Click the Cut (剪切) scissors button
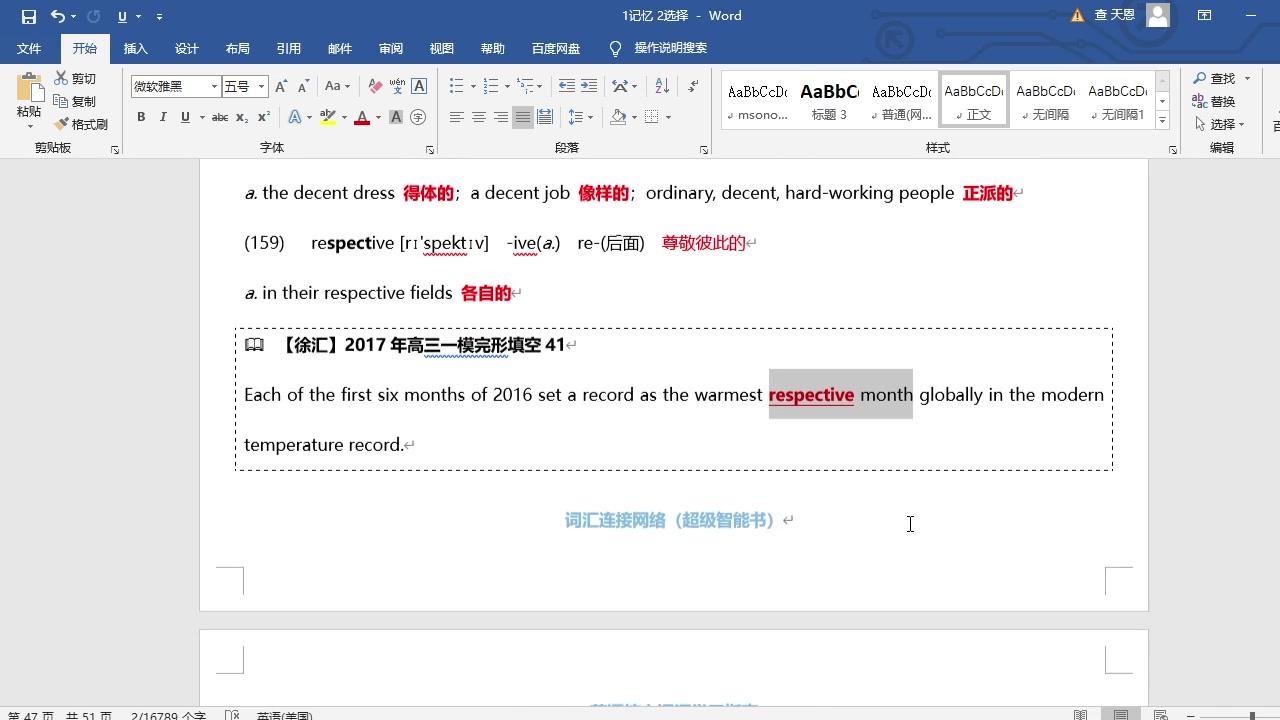This screenshot has height=720, width=1280. tap(76, 79)
